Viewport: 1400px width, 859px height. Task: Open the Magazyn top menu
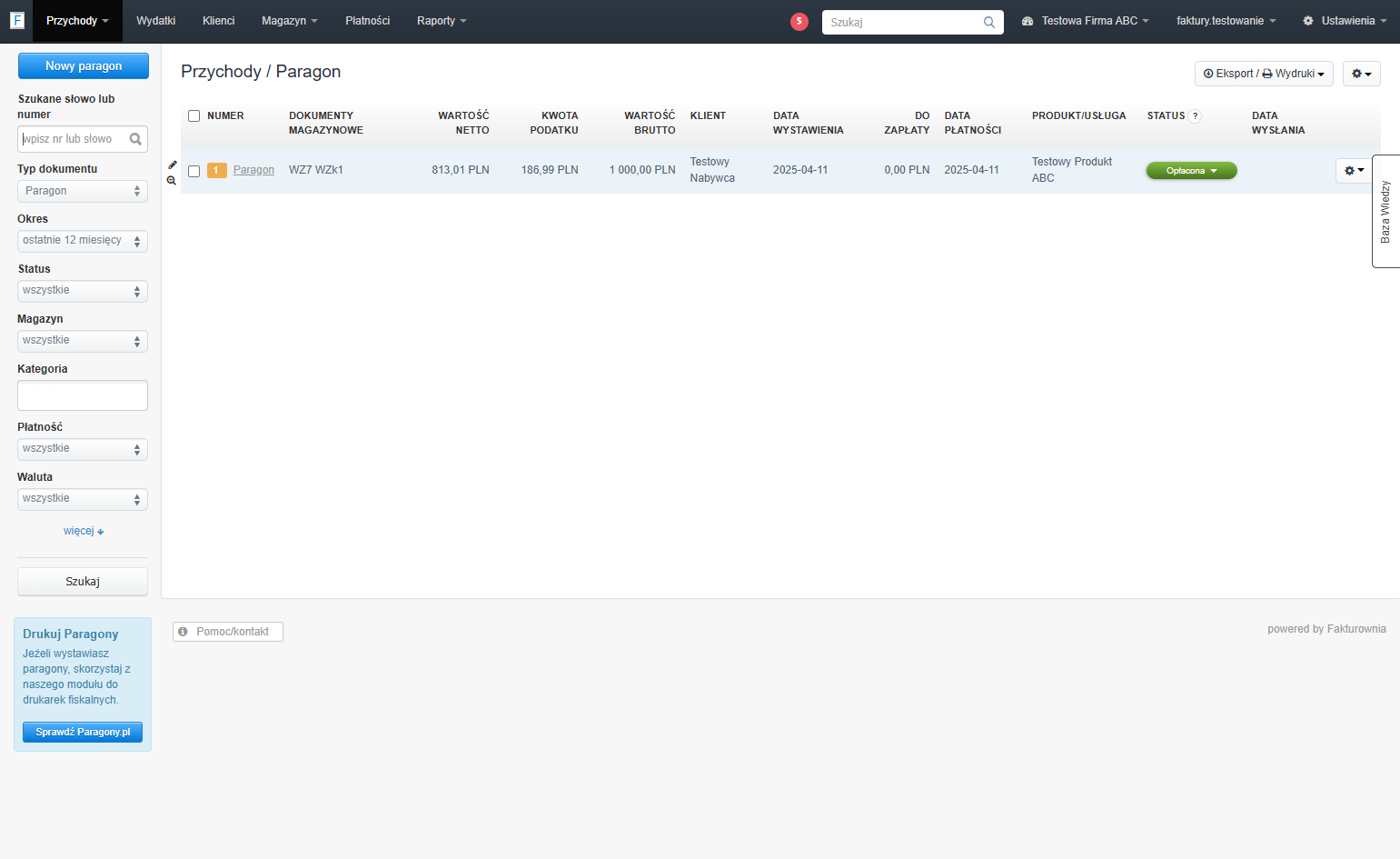pyautogui.click(x=290, y=21)
